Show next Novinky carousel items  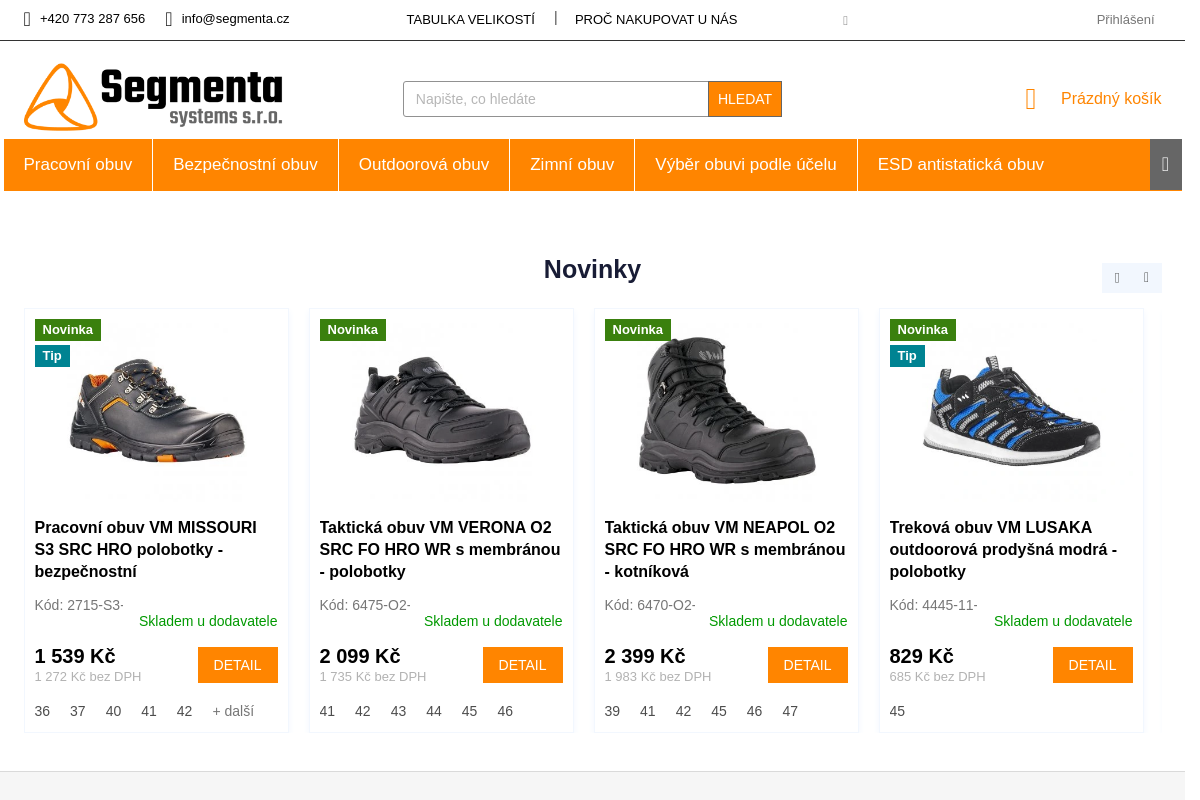point(1146,278)
